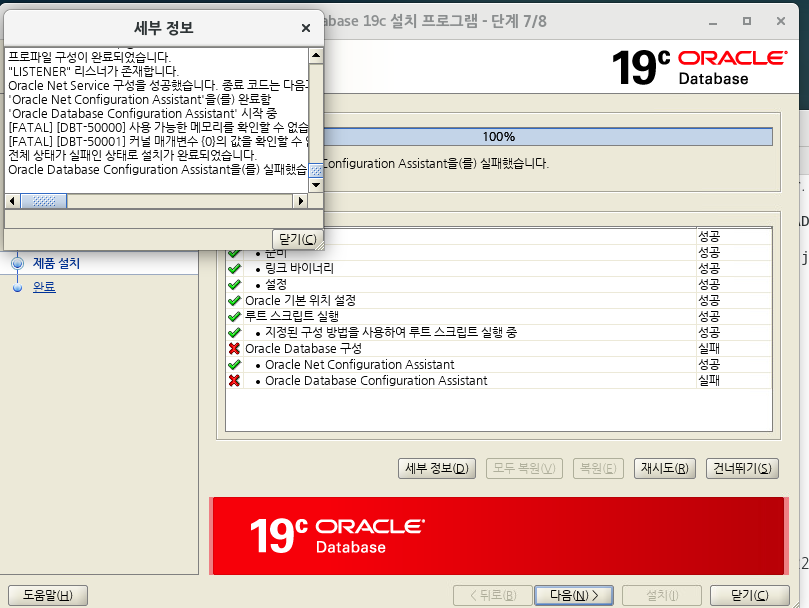Click the 세부 정보 dialog title bar
The height and width of the screenshot is (608, 809).
click(x=164, y=28)
